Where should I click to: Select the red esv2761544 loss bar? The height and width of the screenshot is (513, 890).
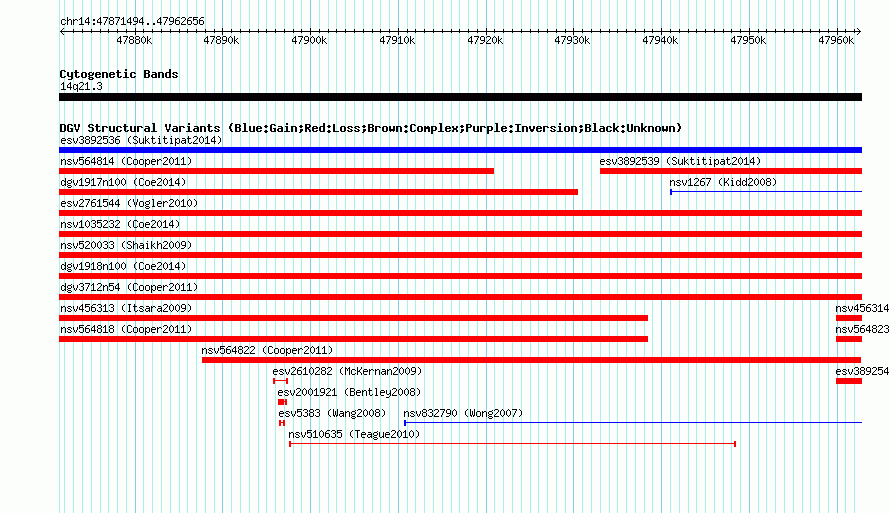460,213
